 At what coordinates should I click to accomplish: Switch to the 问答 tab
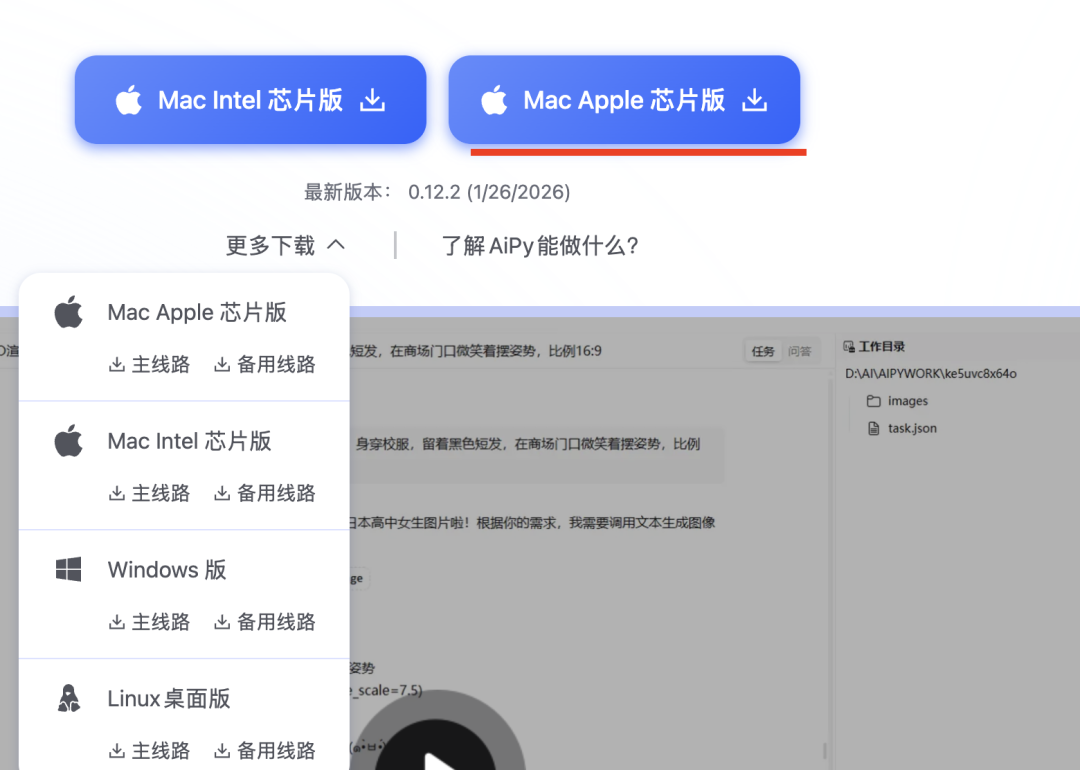tap(800, 351)
